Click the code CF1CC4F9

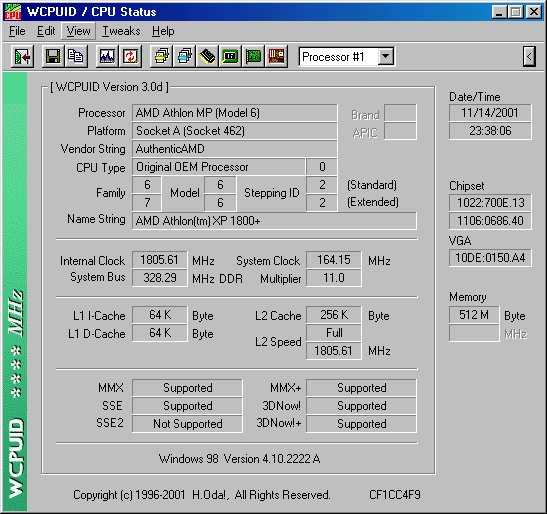395,495
